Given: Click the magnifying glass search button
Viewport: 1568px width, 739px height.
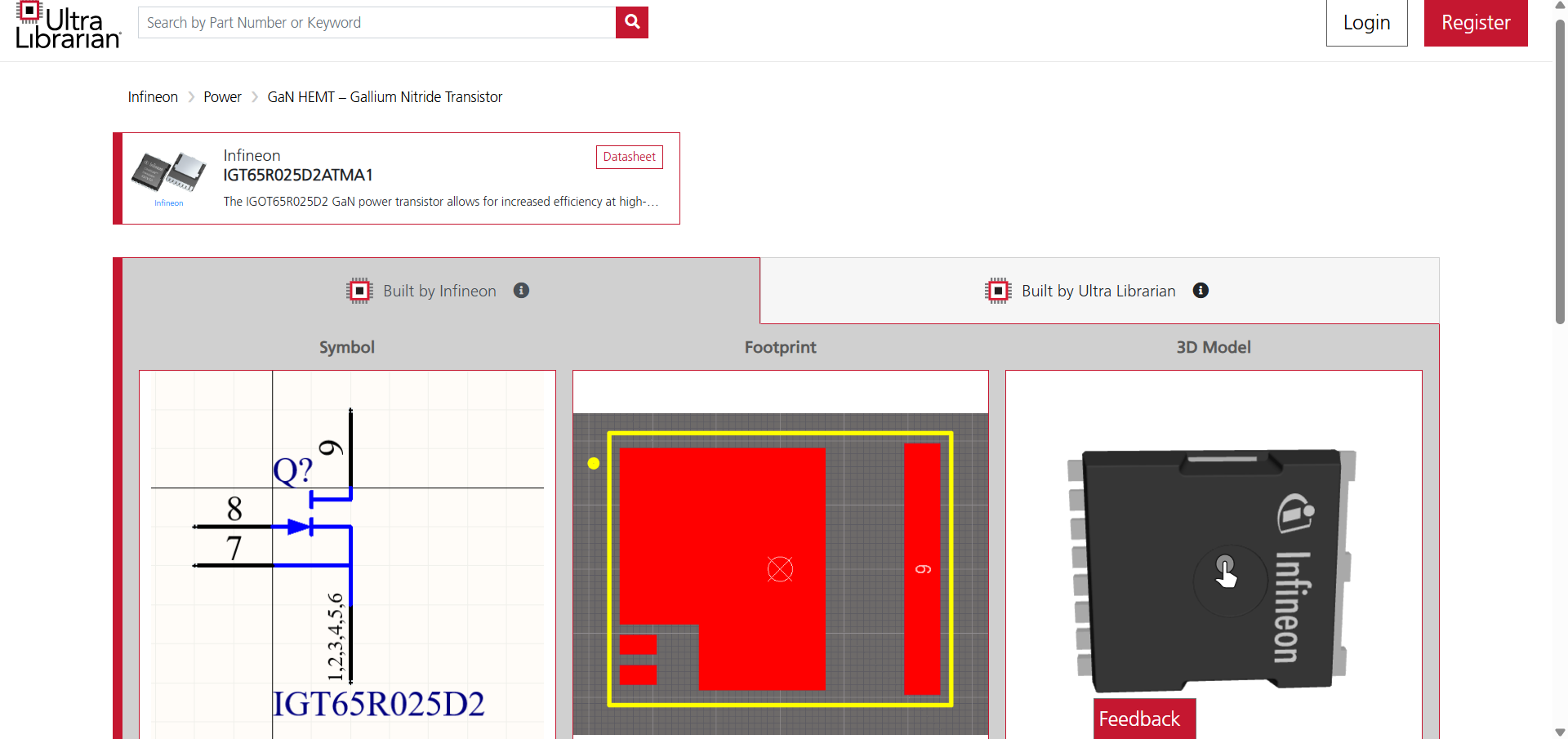Looking at the screenshot, I should pyautogui.click(x=631, y=23).
